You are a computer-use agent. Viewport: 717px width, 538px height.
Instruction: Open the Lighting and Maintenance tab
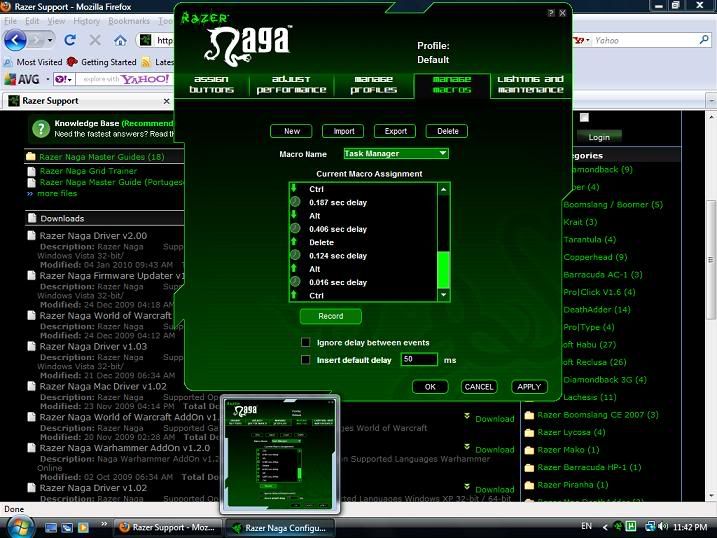pos(530,84)
